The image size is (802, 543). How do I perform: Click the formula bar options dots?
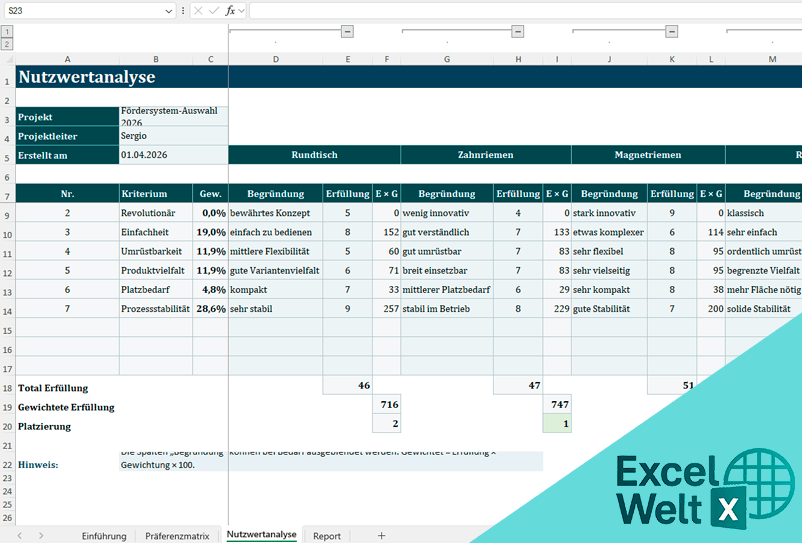(182, 10)
